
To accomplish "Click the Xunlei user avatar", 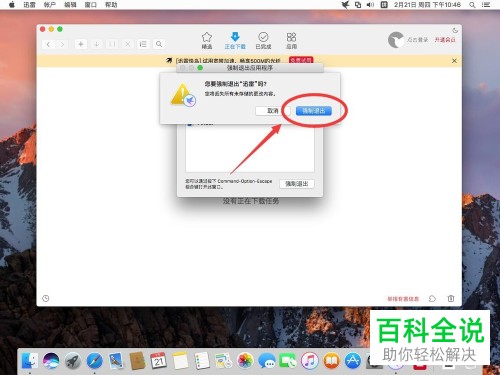I will (x=396, y=40).
